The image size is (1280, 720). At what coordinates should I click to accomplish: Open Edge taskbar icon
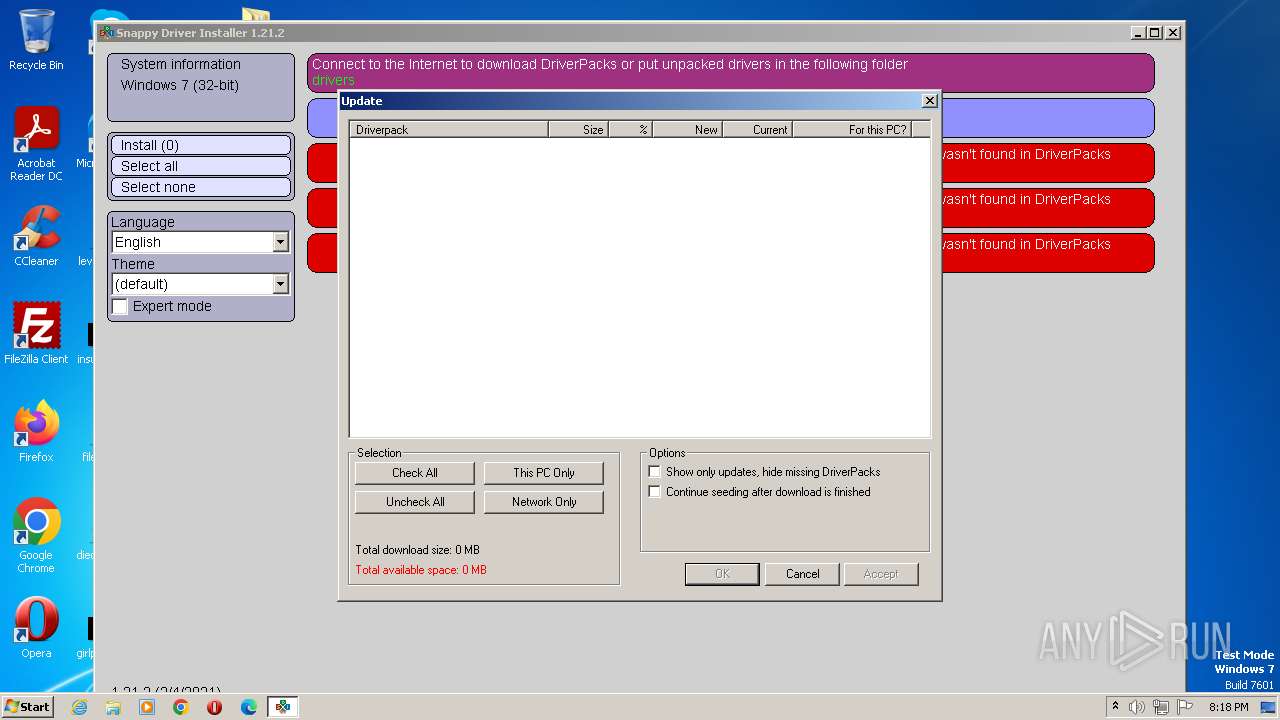click(249, 707)
